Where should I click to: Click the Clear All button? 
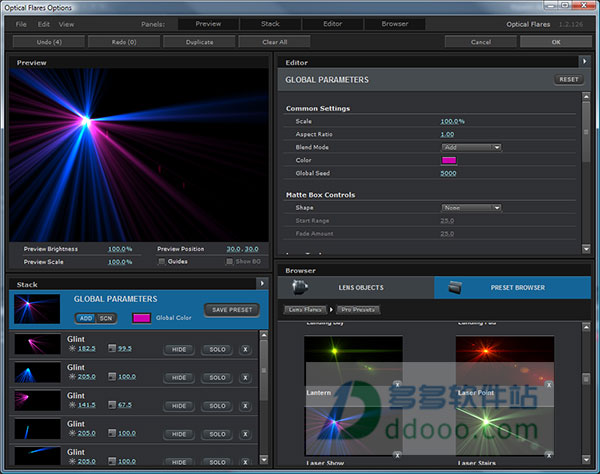point(274,42)
